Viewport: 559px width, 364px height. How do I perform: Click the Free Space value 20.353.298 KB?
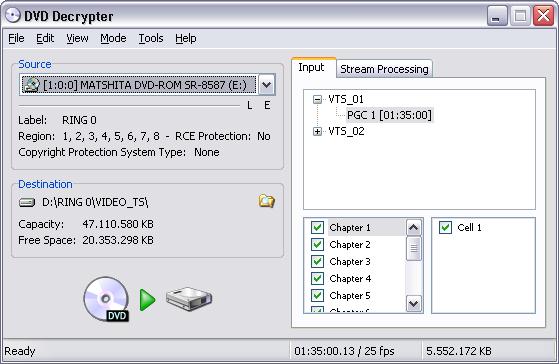[x=118, y=240]
